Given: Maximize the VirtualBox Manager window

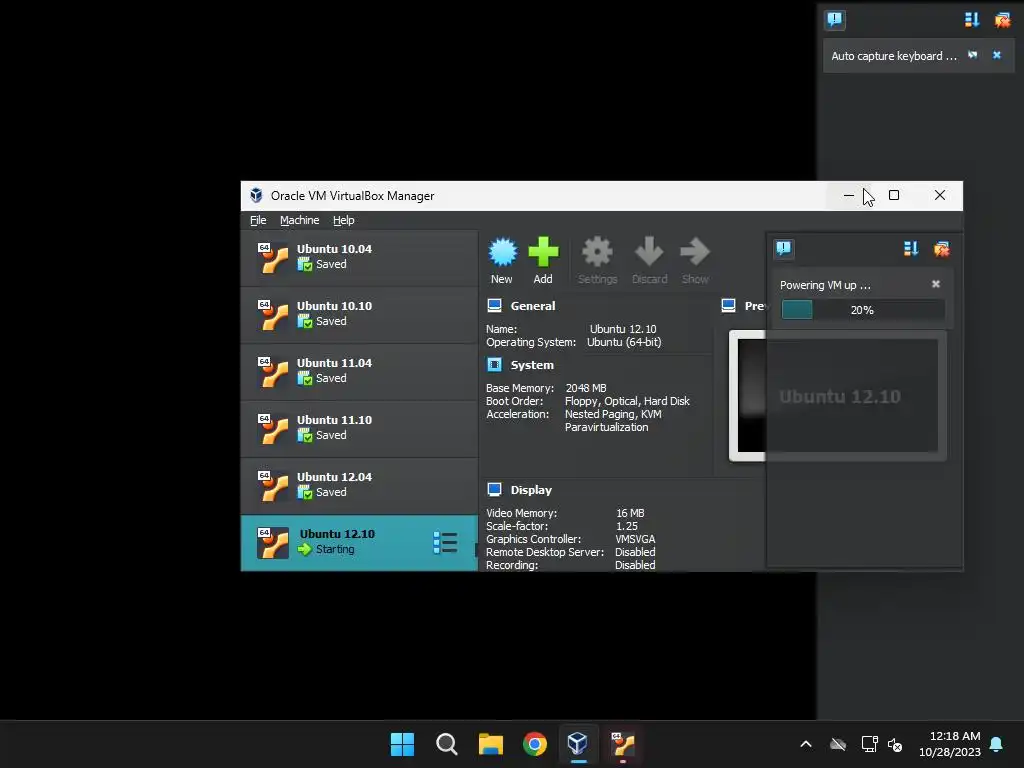Looking at the screenshot, I should click(x=894, y=195).
